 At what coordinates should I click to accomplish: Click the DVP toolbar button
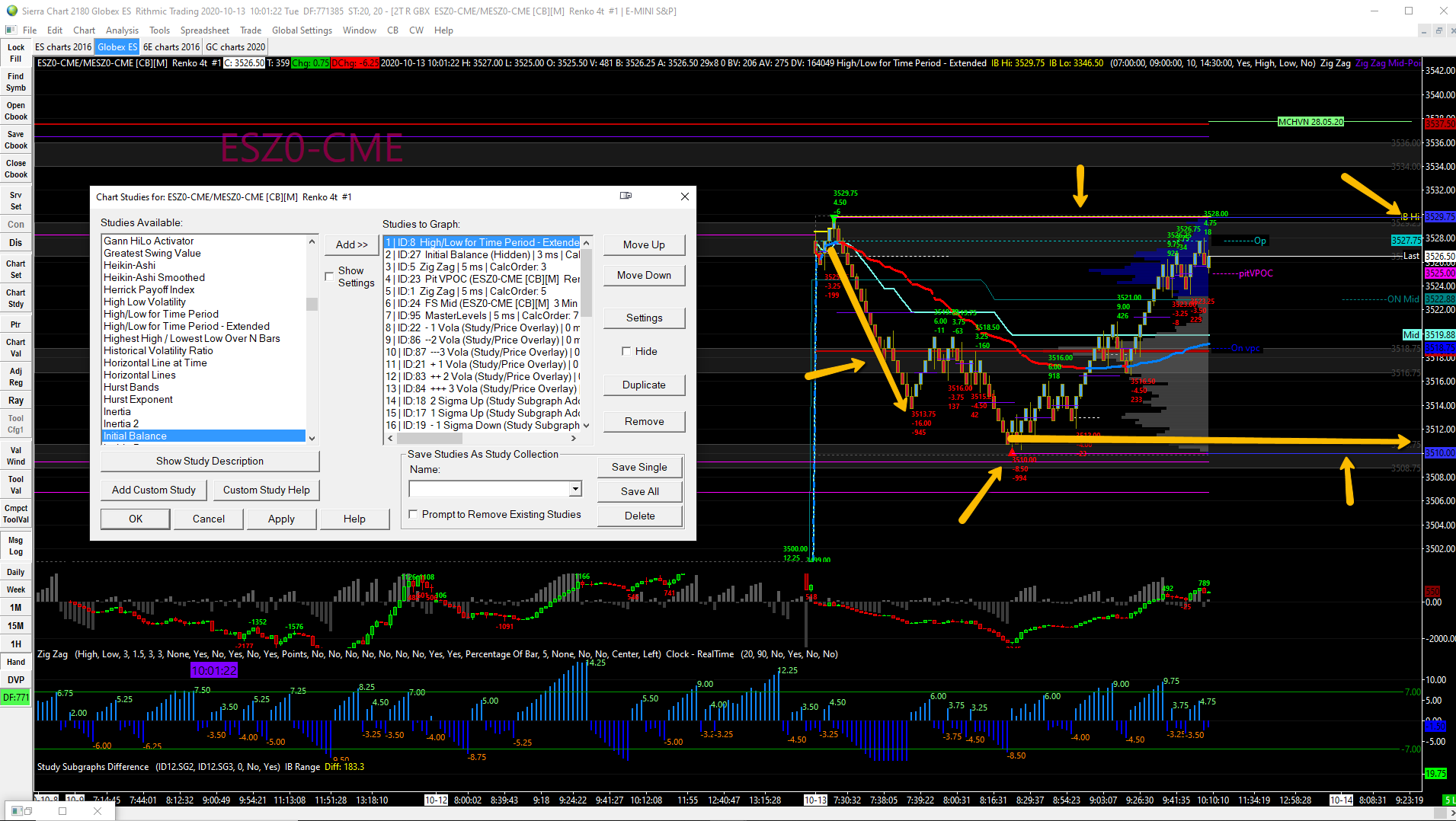tap(16, 680)
